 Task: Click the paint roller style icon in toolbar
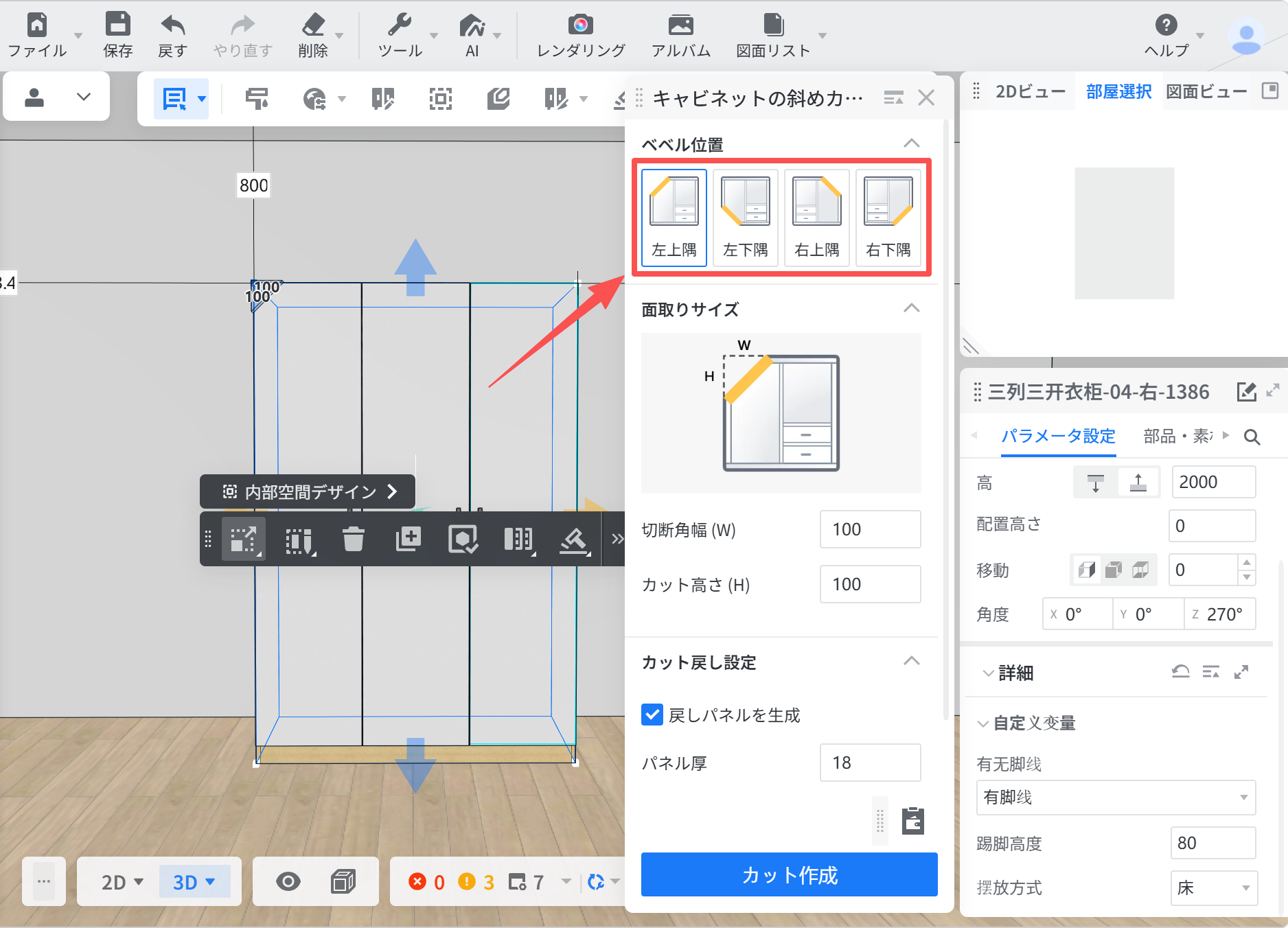257,99
